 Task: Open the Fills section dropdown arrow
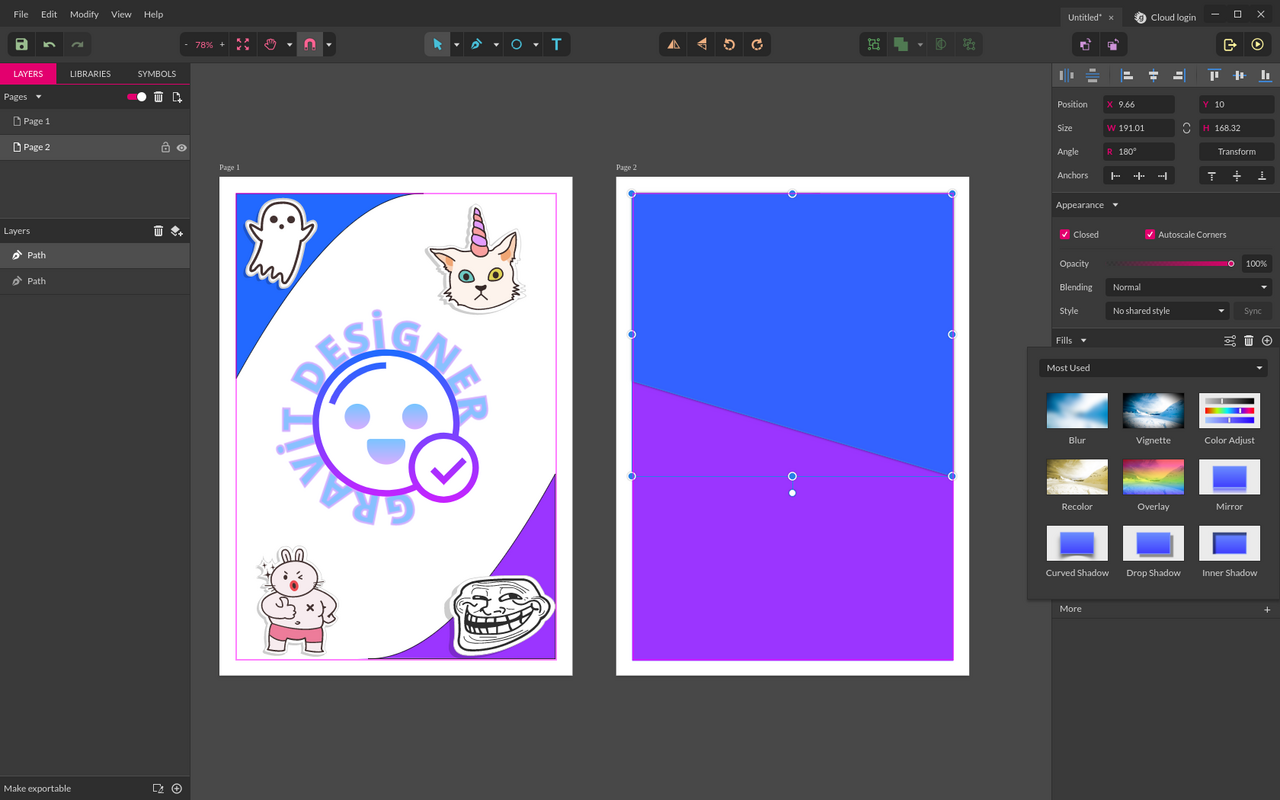[1083, 341]
